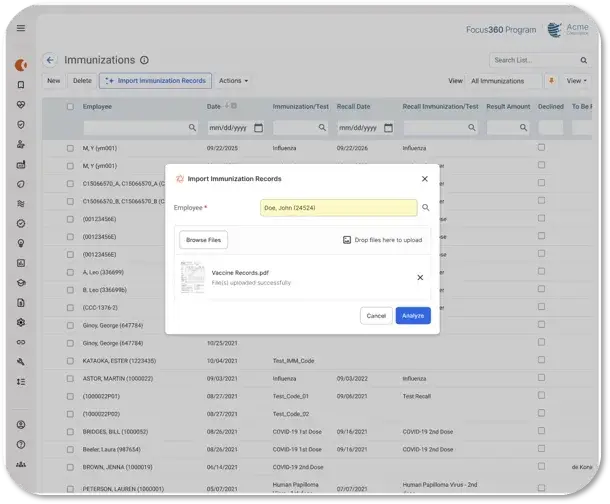Open the chain link sidebar icon
Screen dimensions: 610x504
tap(21, 342)
